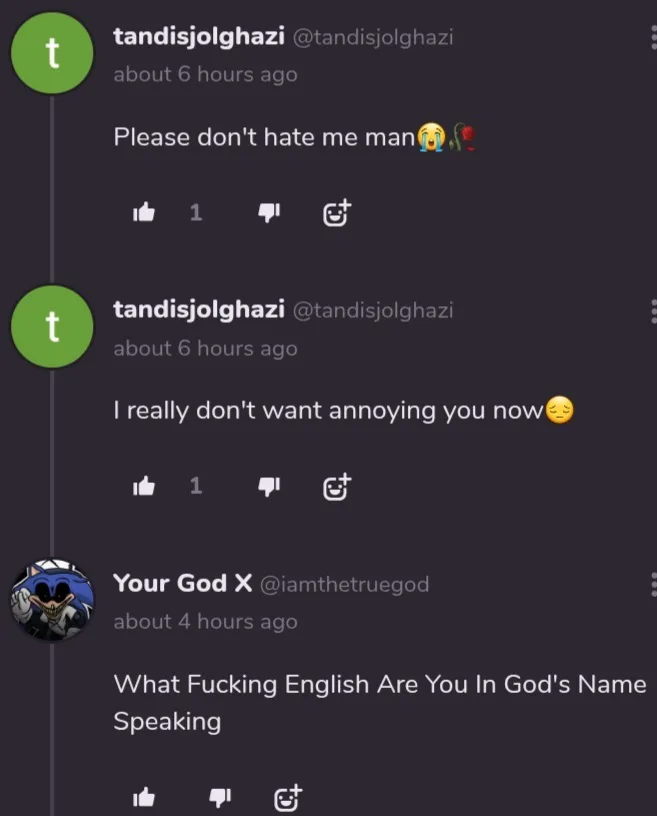Open @tandisjolghazi handle on second comment
Image resolution: width=657 pixels, height=816 pixels.
point(373,311)
